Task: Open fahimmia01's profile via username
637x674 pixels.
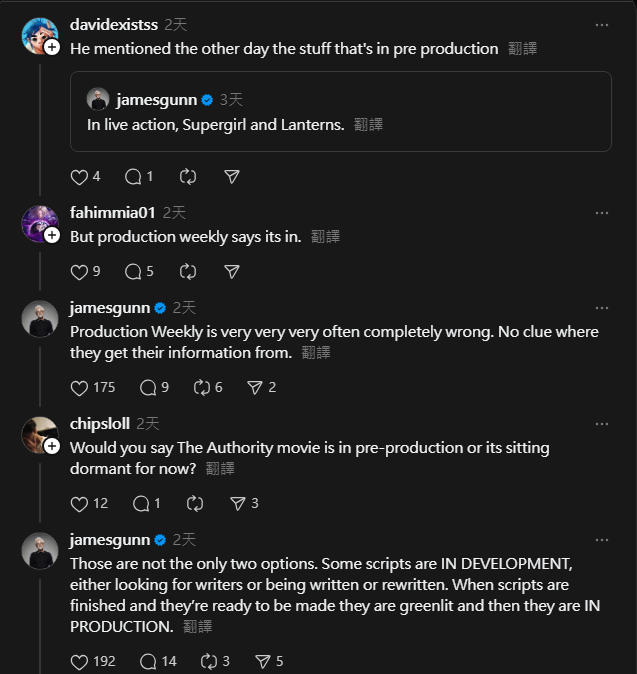Action: [112, 212]
